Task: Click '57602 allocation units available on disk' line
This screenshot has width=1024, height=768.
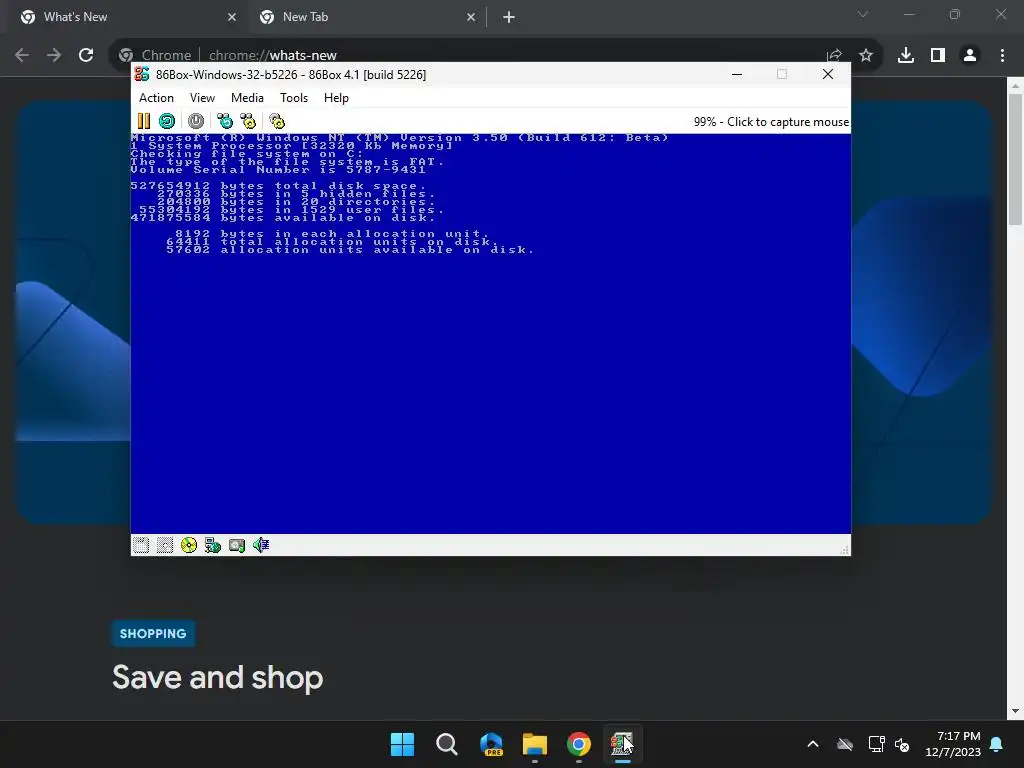Action: 350,249
